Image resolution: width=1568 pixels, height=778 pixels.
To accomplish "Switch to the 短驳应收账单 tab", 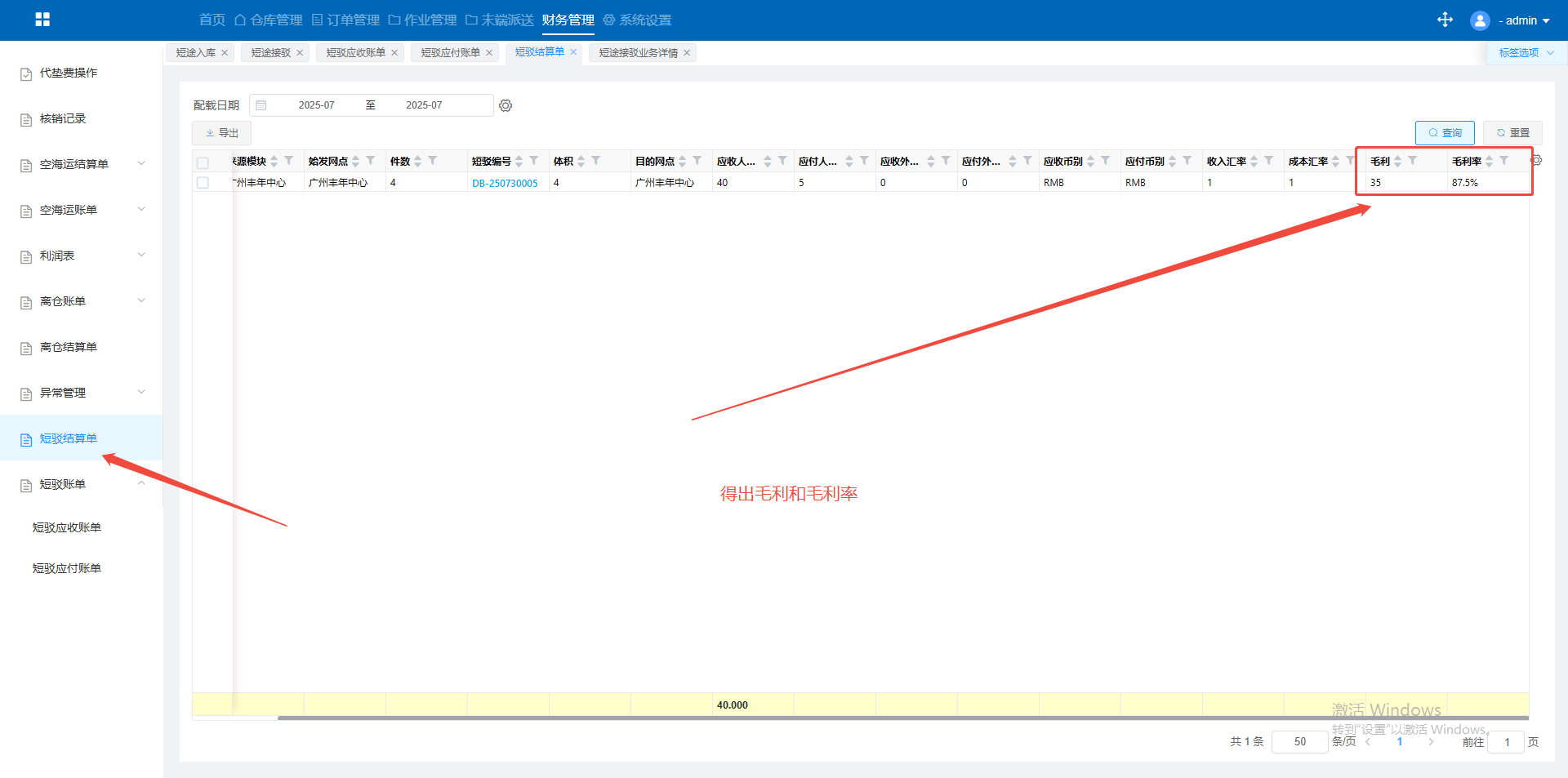I will 355,53.
